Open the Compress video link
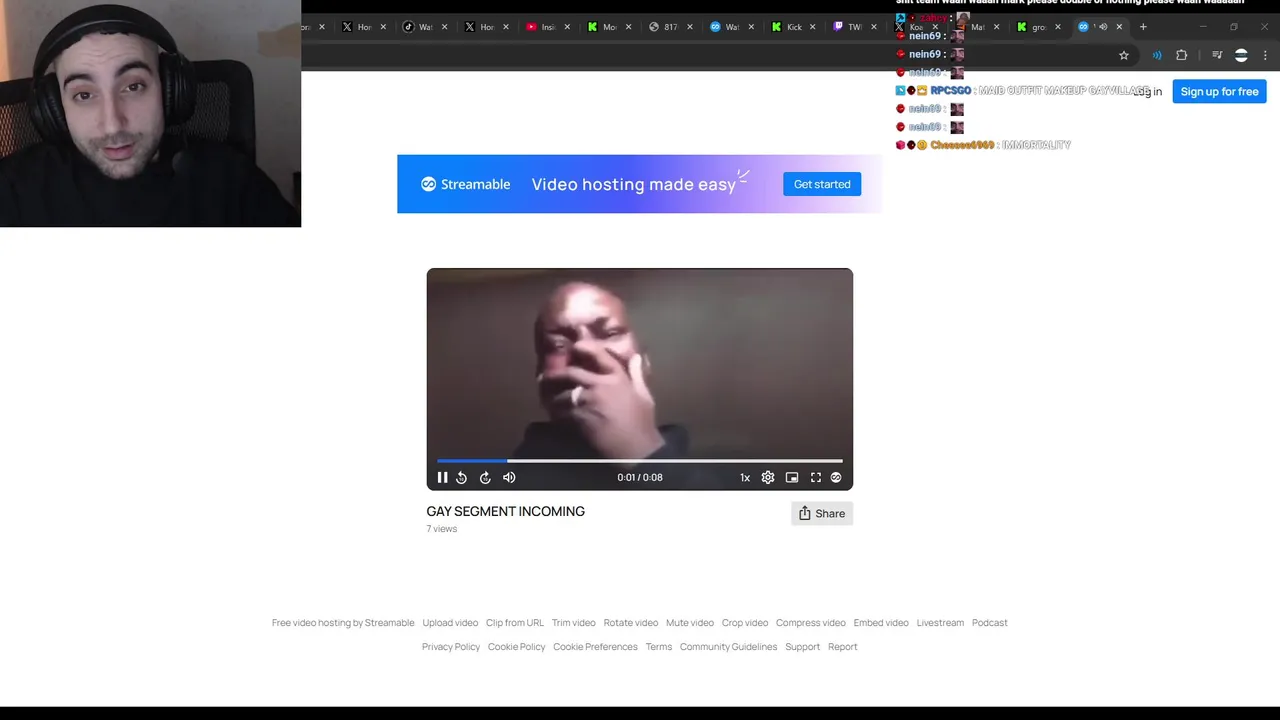This screenshot has height=720, width=1280. tap(811, 623)
